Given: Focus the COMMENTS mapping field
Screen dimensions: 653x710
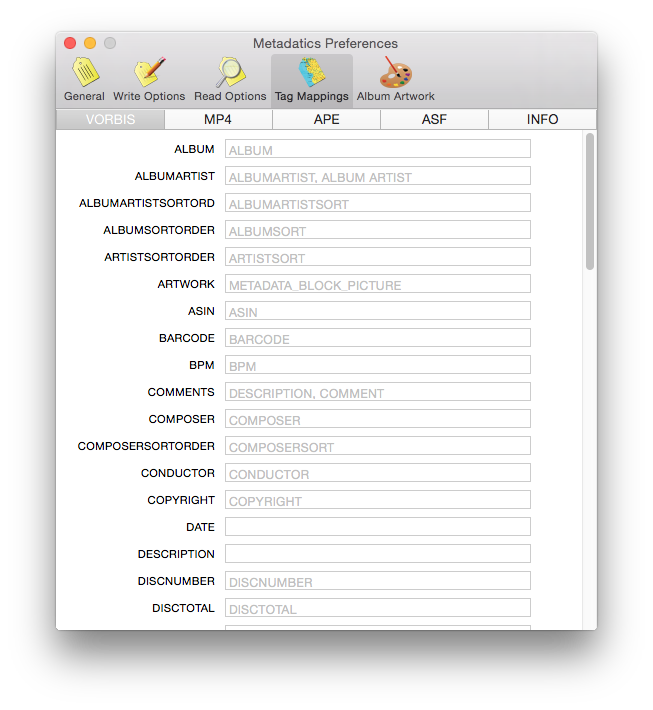Looking at the screenshot, I should [378, 392].
